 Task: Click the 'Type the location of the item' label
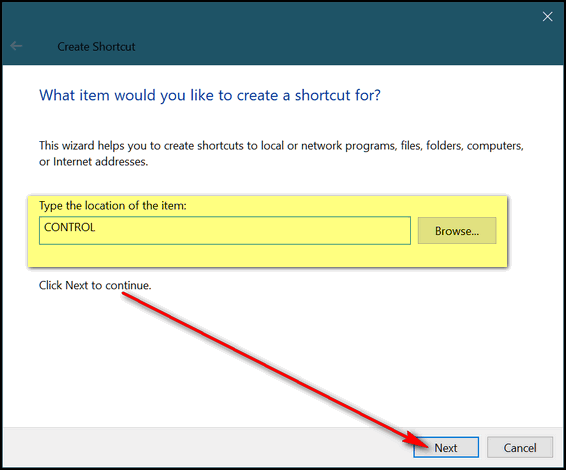point(113,206)
